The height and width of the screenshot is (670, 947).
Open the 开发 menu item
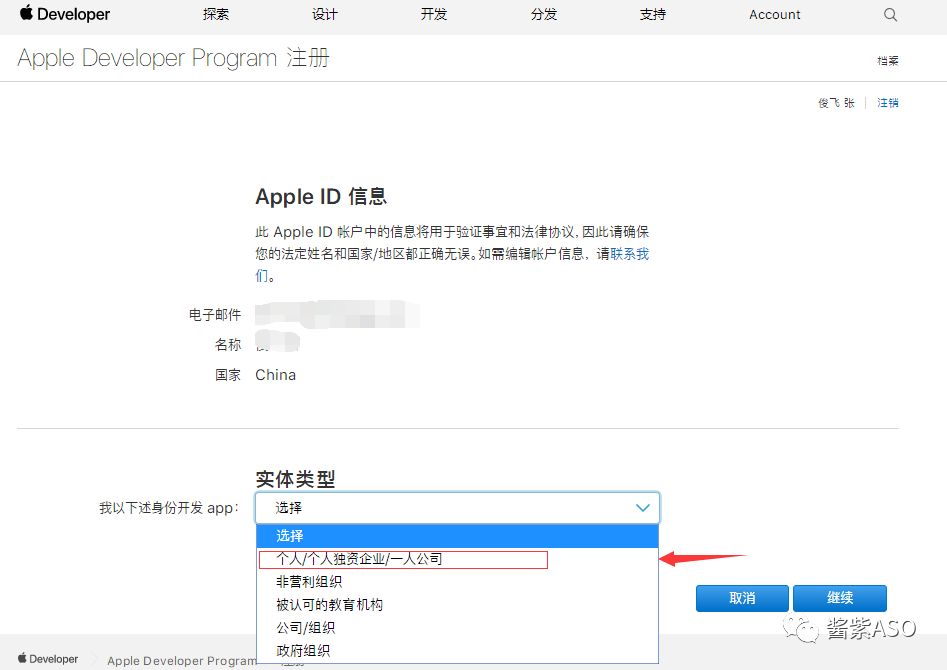pyautogui.click(x=434, y=14)
